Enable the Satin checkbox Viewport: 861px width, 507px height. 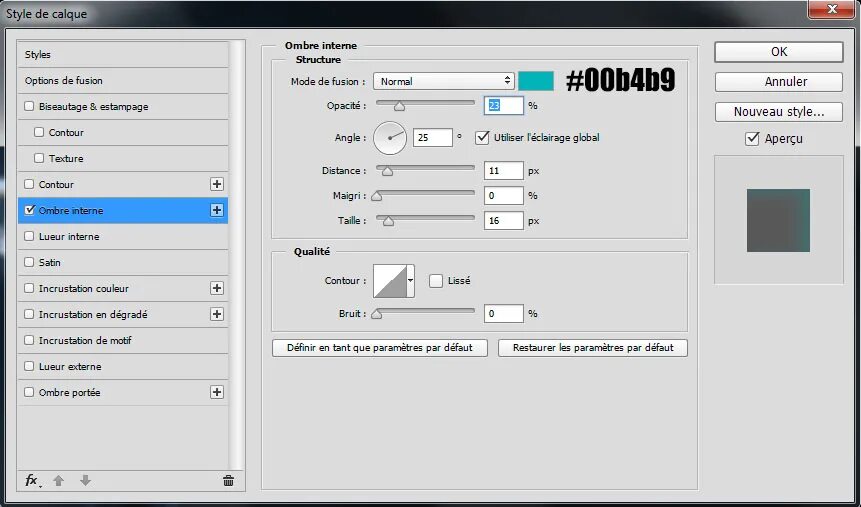point(29,262)
